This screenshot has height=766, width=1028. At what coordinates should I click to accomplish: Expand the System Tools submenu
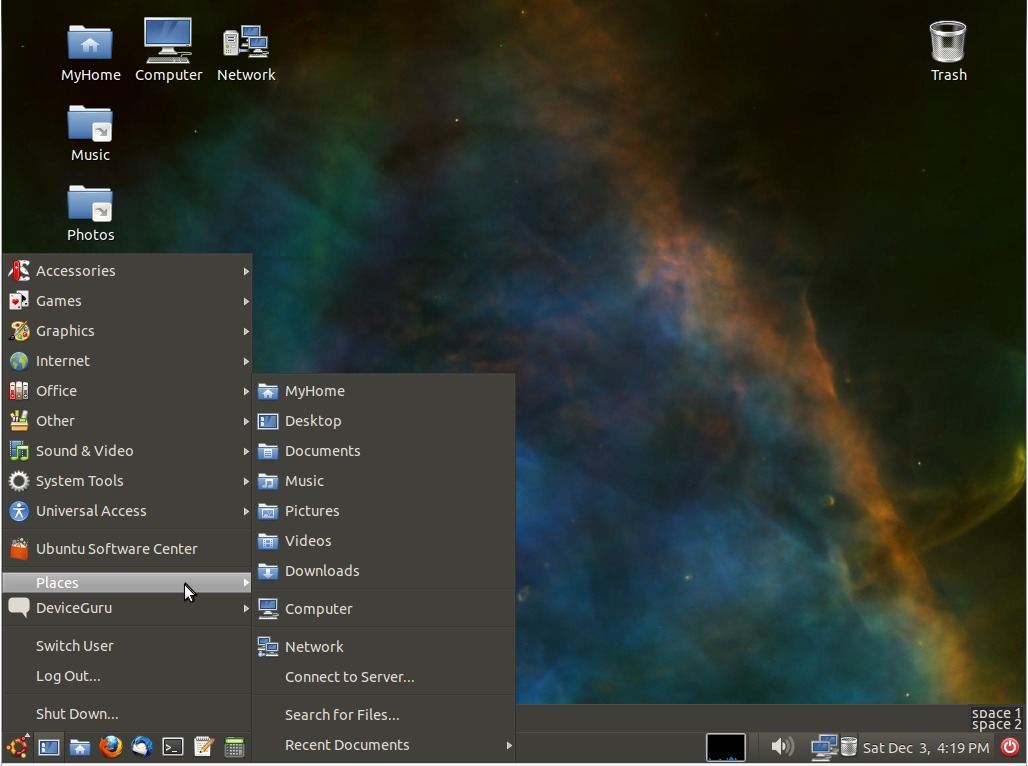[x=127, y=481]
